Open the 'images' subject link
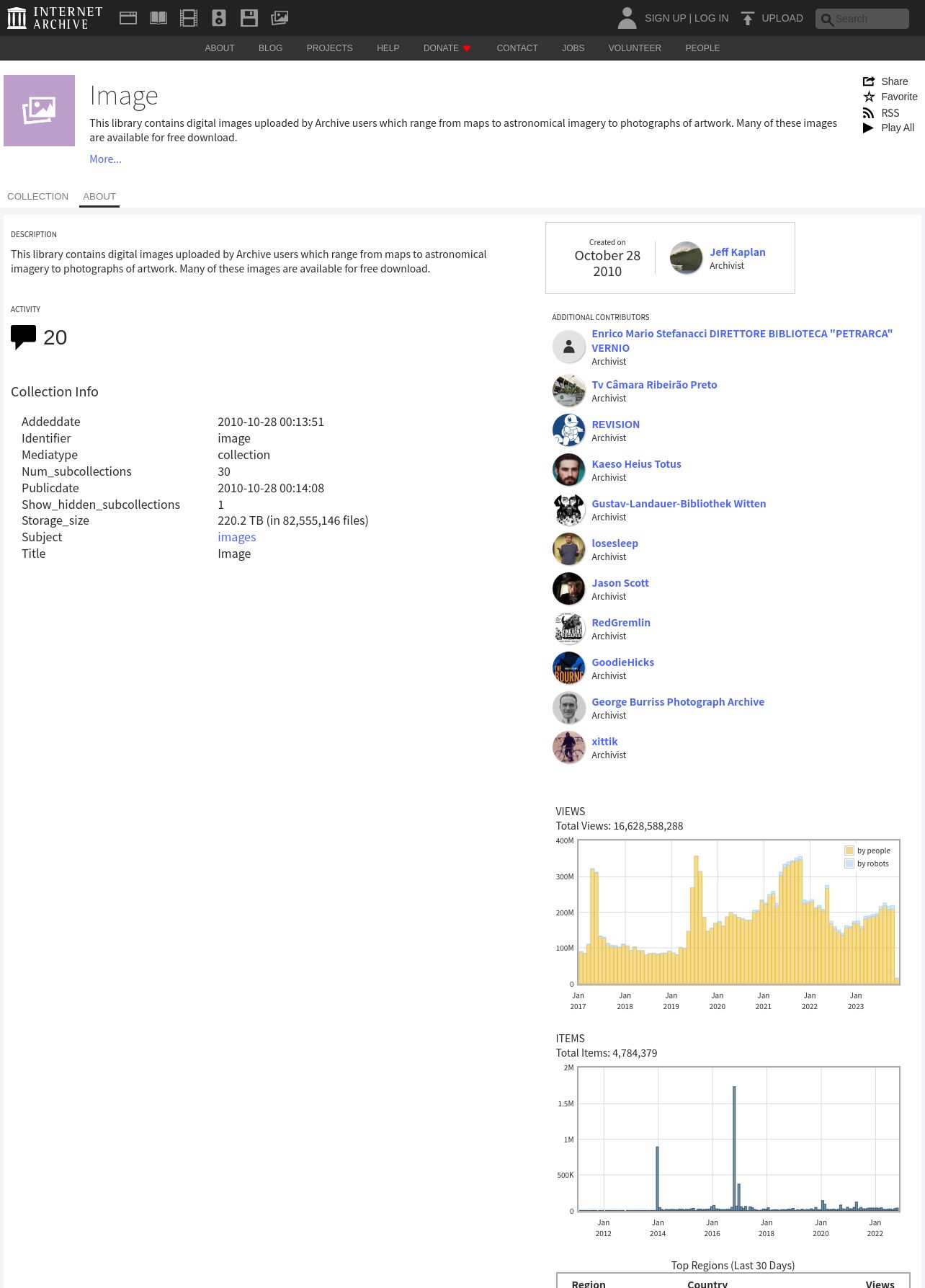925x1288 pixels. tap(237, 537)
